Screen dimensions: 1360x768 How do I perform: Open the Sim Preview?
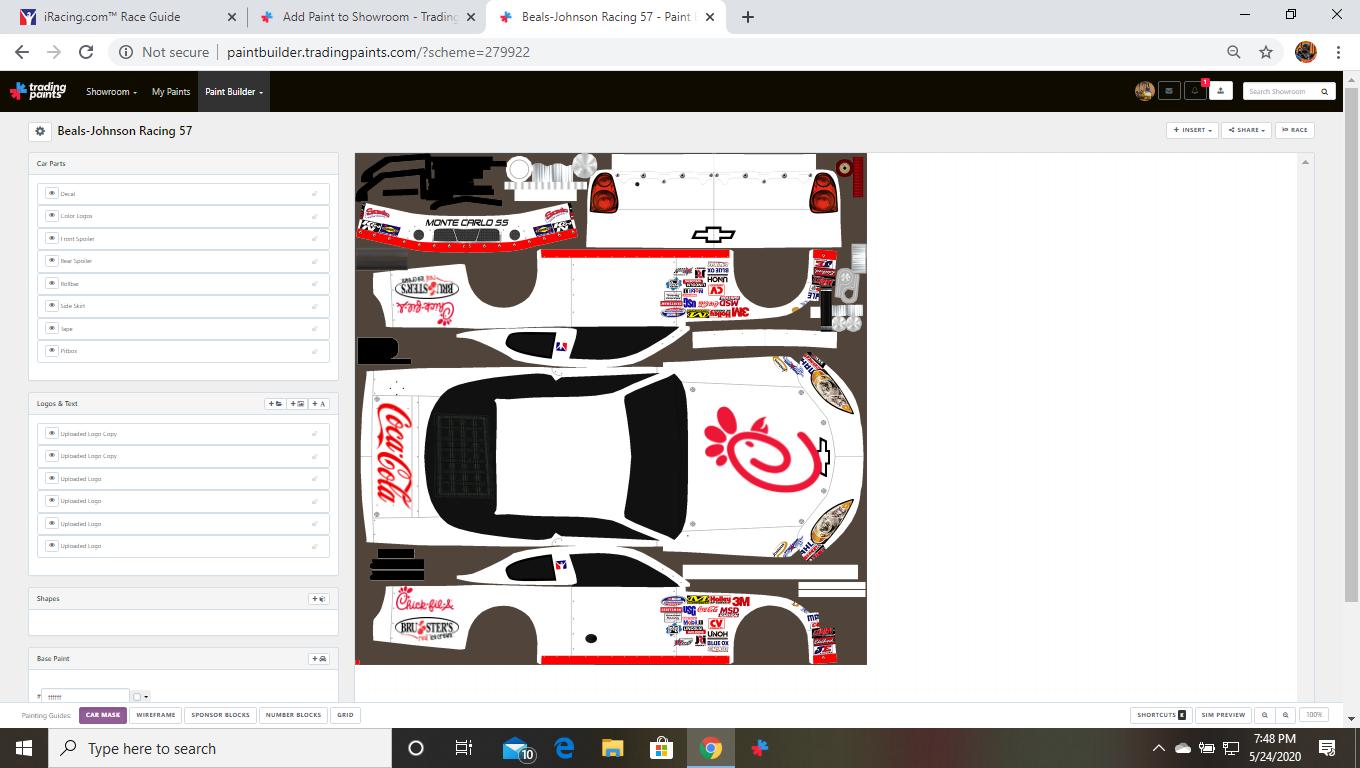(x=1223, y=715)
